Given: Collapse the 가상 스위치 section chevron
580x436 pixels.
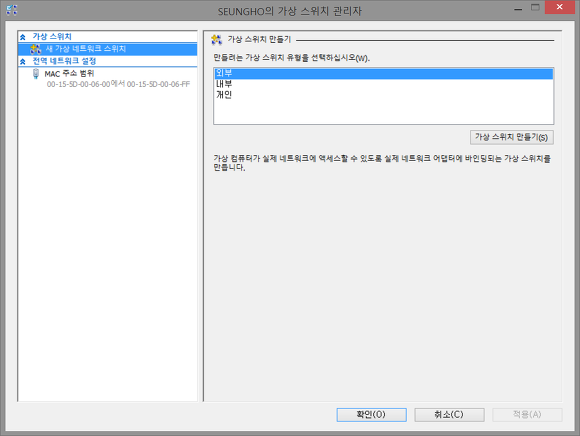Looking at the screenshot, I should pos(23,37).
